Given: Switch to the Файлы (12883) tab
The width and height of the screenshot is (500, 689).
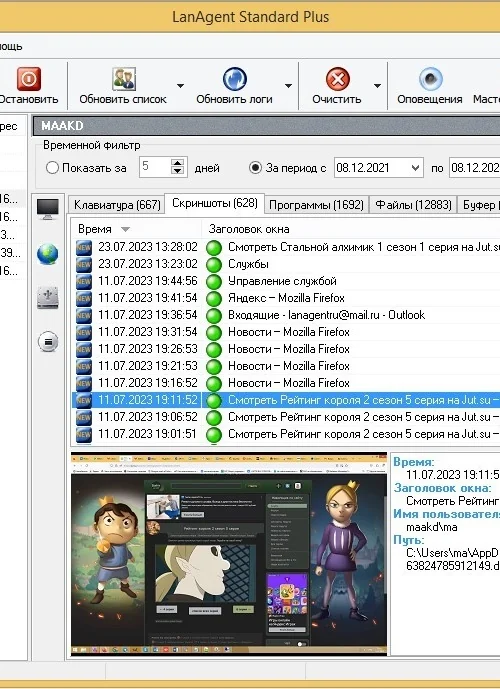Looking at the screenshot, I should click(413, 205).
